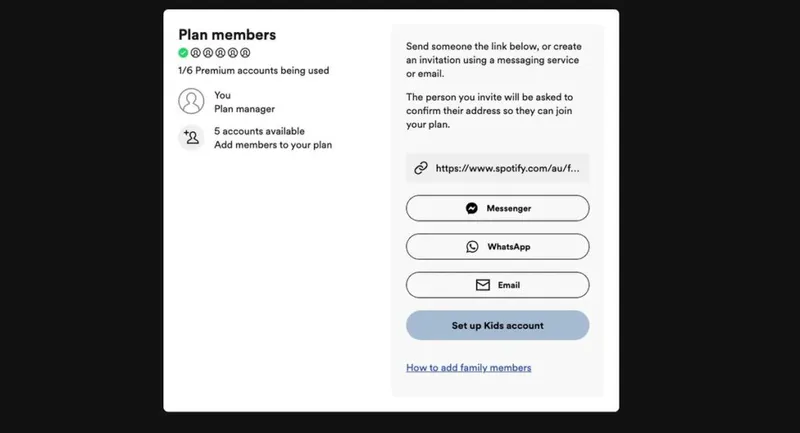The width and height of the screenshot is (800, 433).
Task: Click the second empty member slot icon
Action: click(x=208, y=53)
